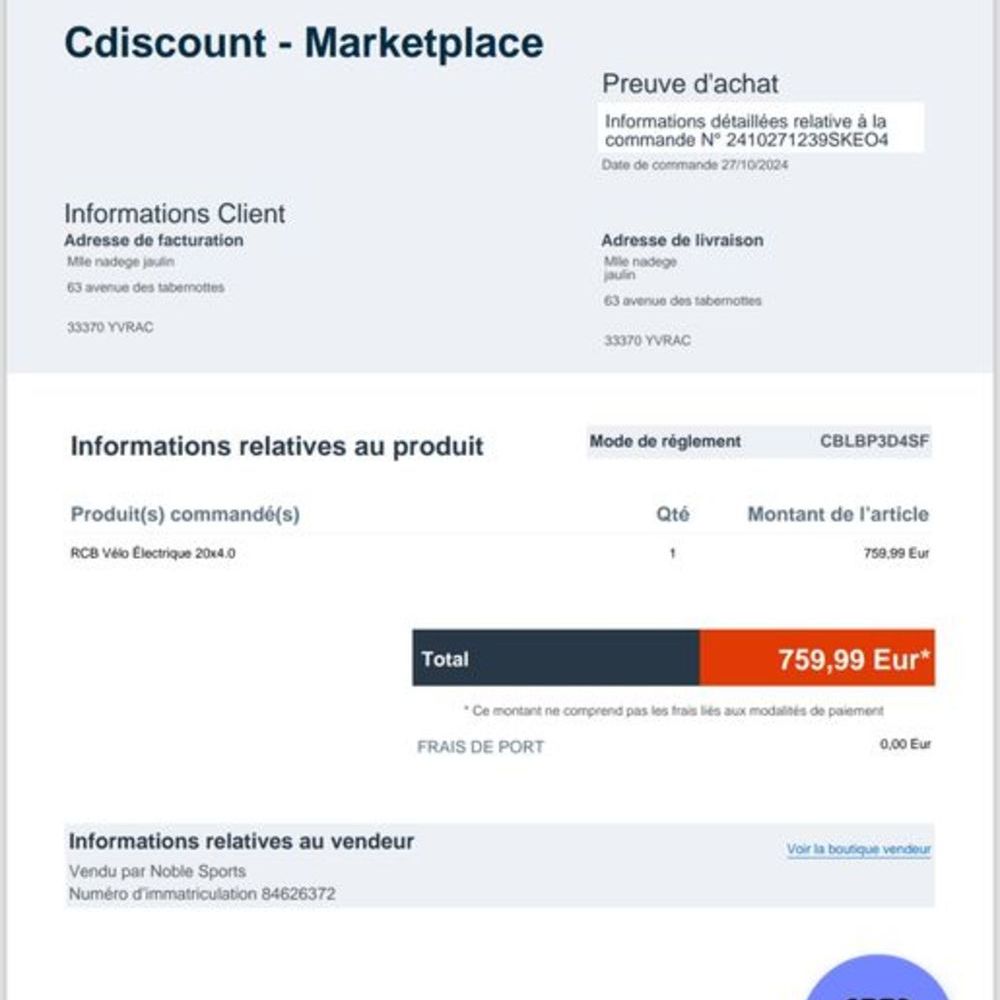Image resolution: width=1000 pixels, height=1000 pixels.
Task: Click the 0,00 Eur shipping amount
Action: [905, 744]
